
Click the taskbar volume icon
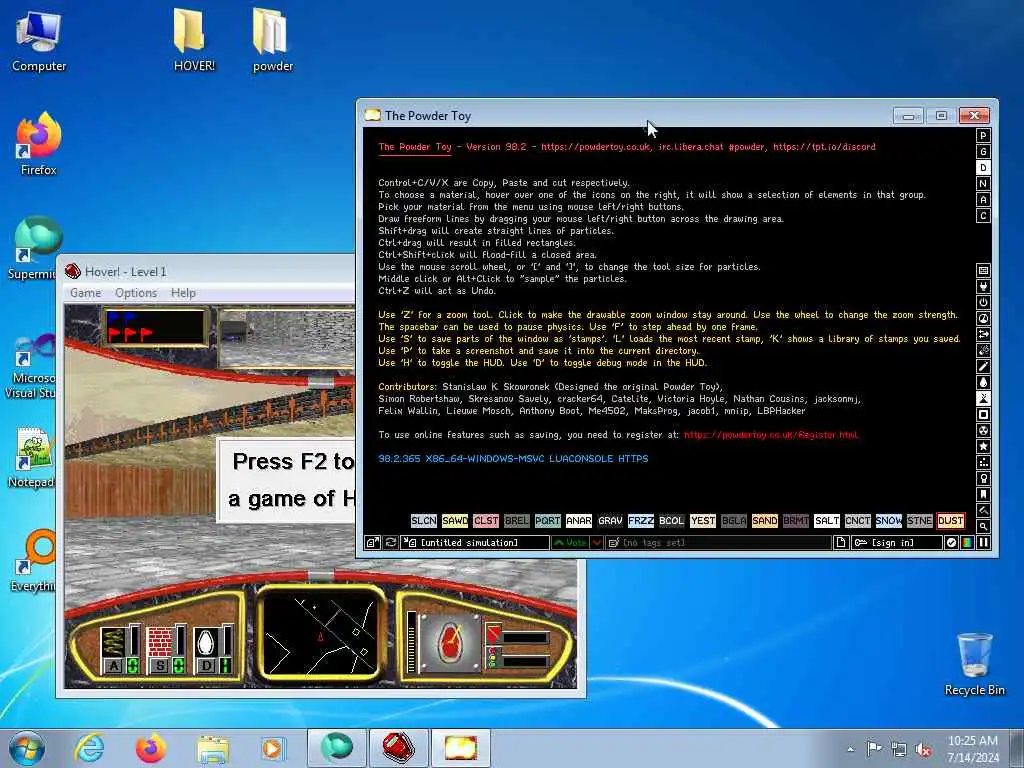[922, 749]
